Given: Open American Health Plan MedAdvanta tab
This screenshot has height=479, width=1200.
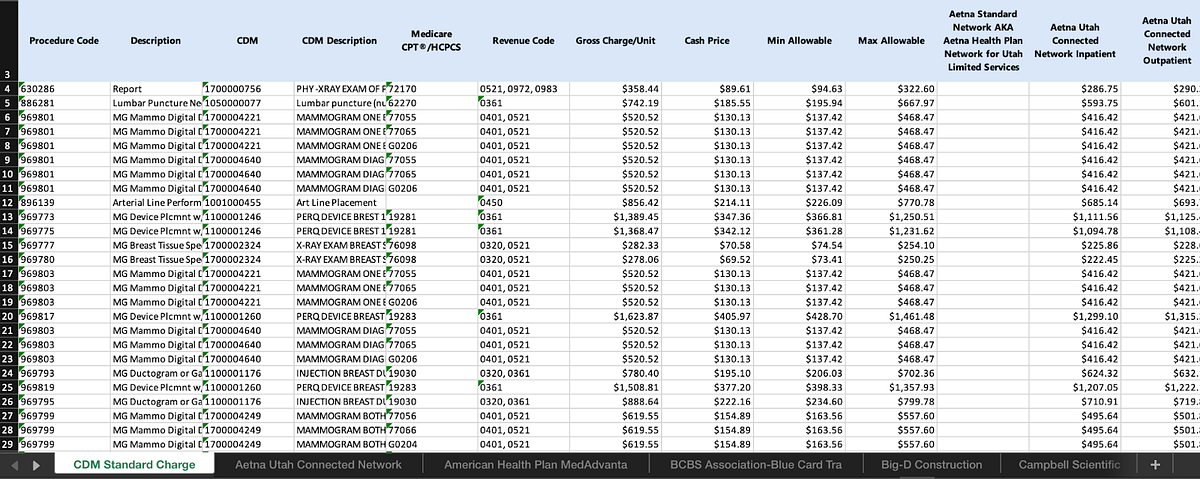Looking at the screenshot, I should (535, 465).
